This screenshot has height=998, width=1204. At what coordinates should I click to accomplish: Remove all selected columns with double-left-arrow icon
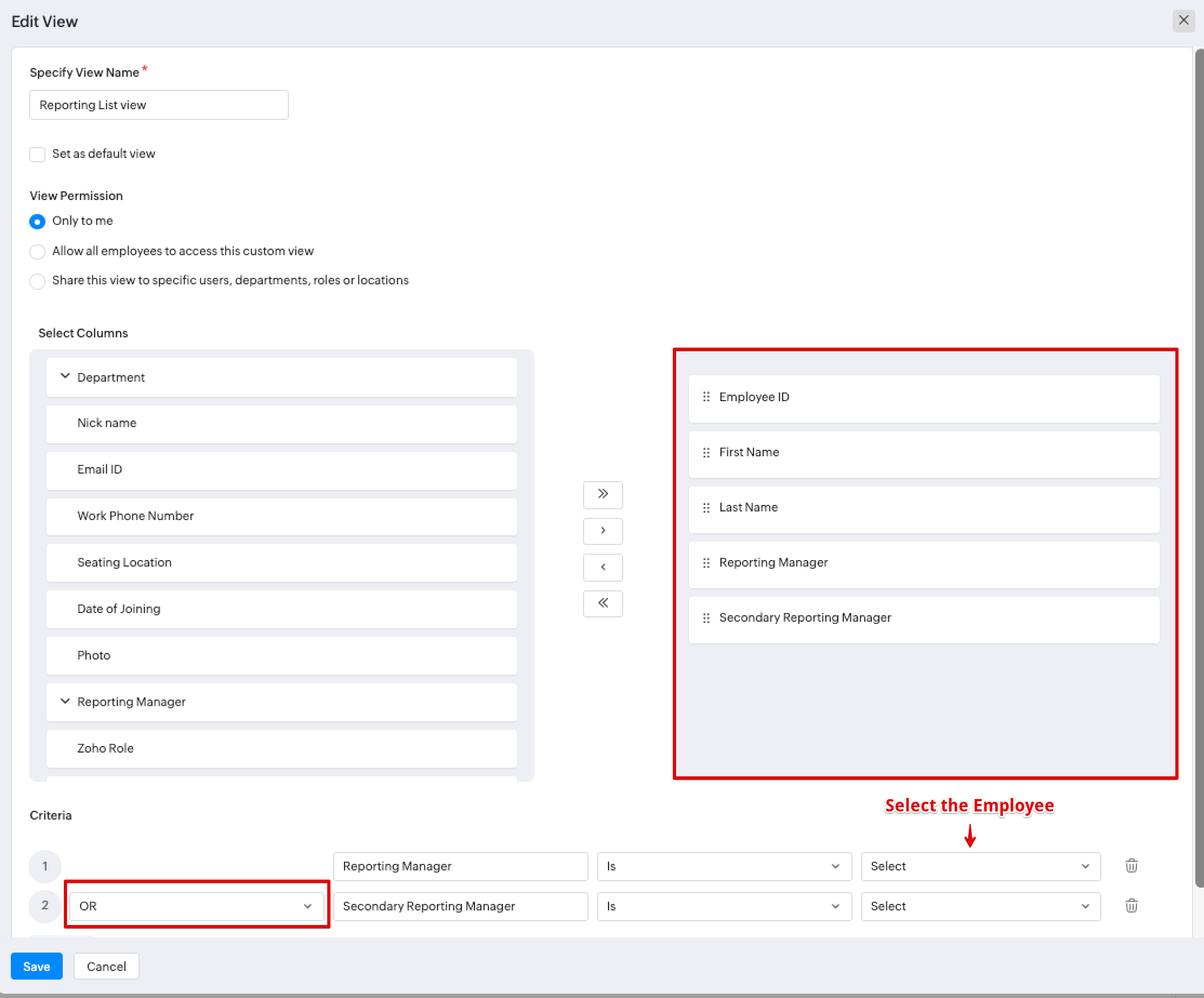(602, 603)
